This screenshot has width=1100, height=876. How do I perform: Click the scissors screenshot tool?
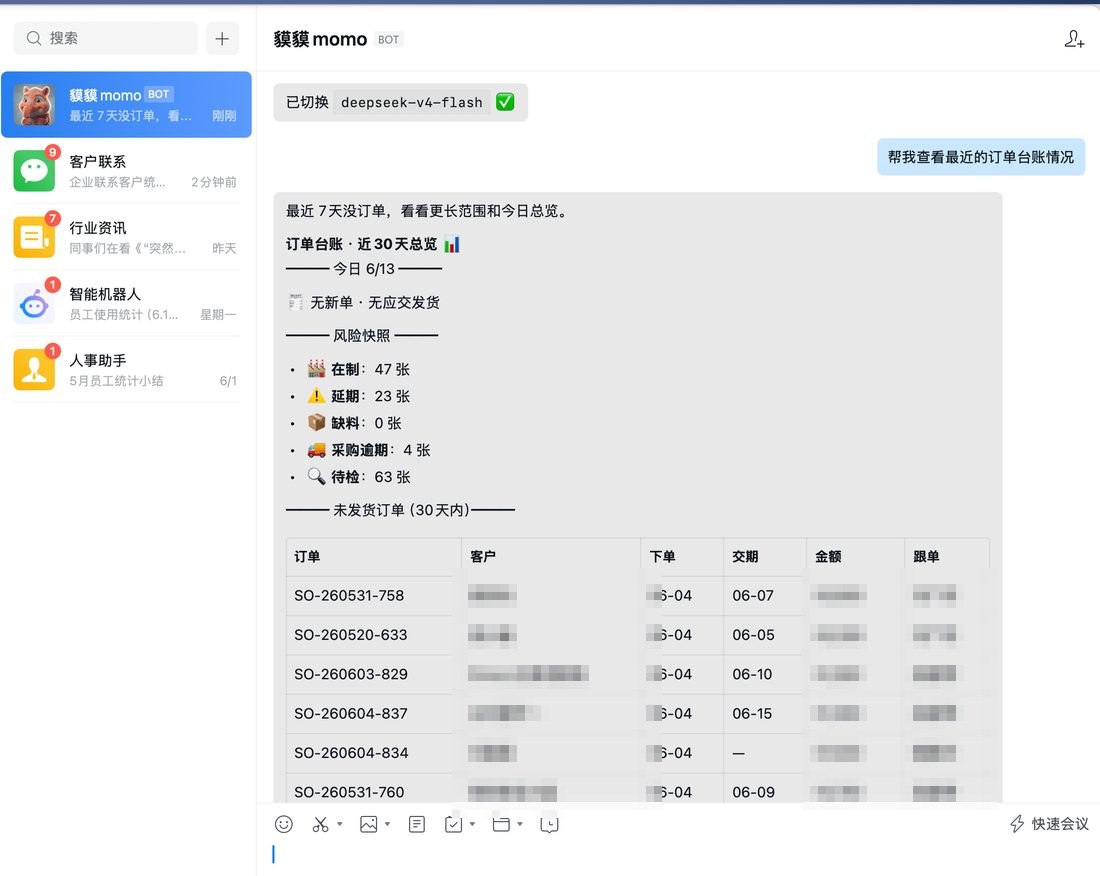[320, 824]
